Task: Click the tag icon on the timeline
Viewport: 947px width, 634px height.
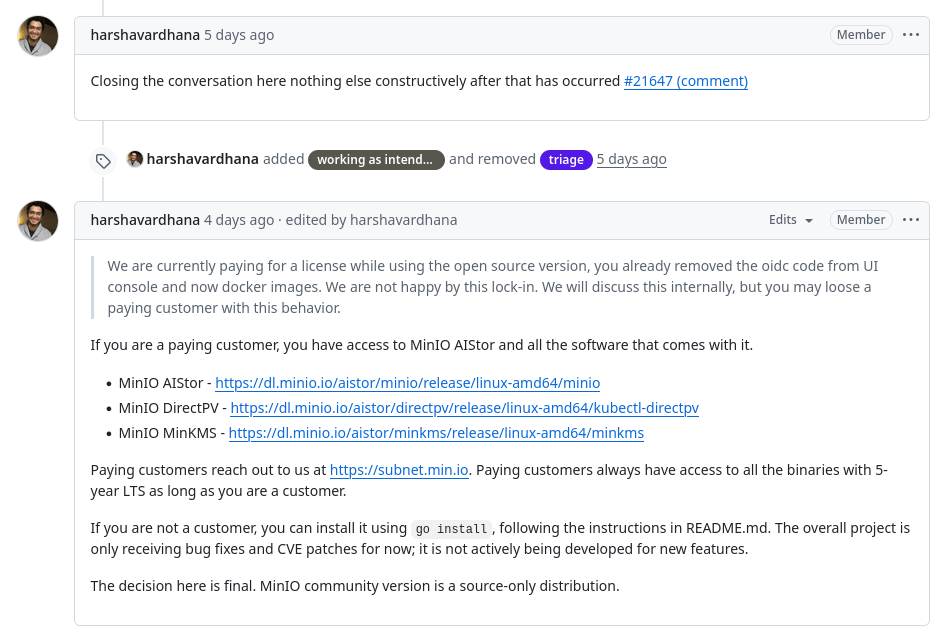Action: click(103, 160)
